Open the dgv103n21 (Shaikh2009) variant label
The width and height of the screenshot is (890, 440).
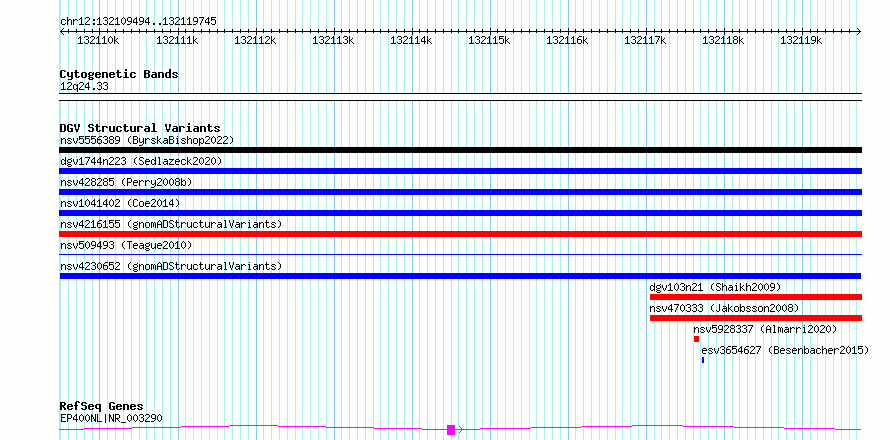(715, 287)
